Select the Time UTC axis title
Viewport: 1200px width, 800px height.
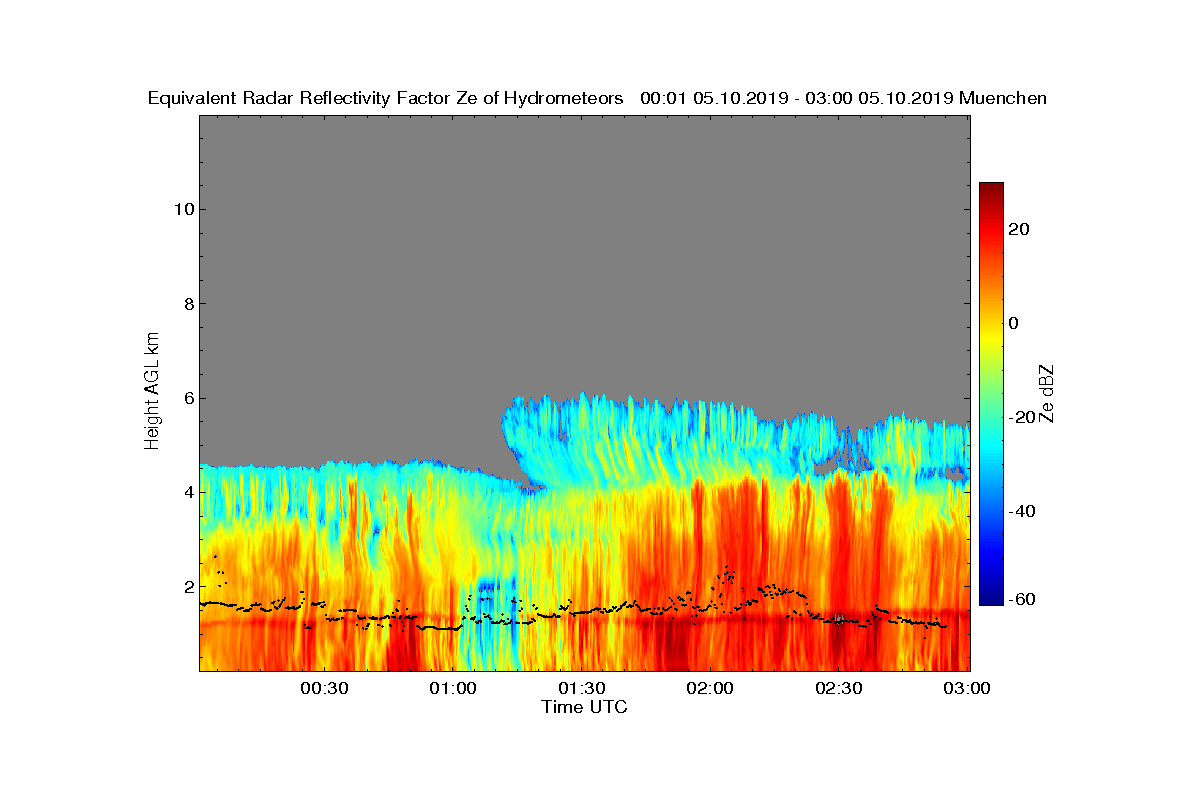coord(585,706)
